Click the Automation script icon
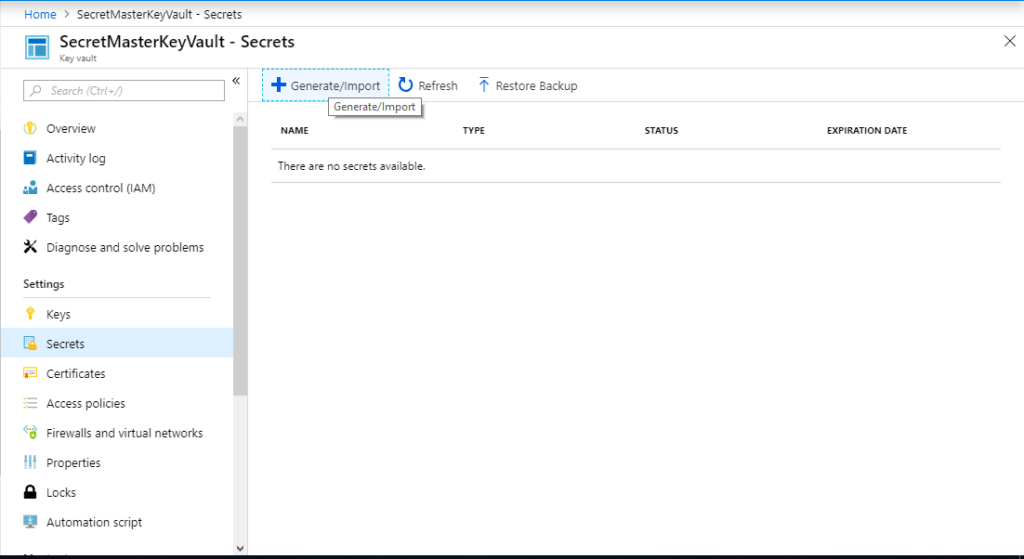 pos(30,522)
